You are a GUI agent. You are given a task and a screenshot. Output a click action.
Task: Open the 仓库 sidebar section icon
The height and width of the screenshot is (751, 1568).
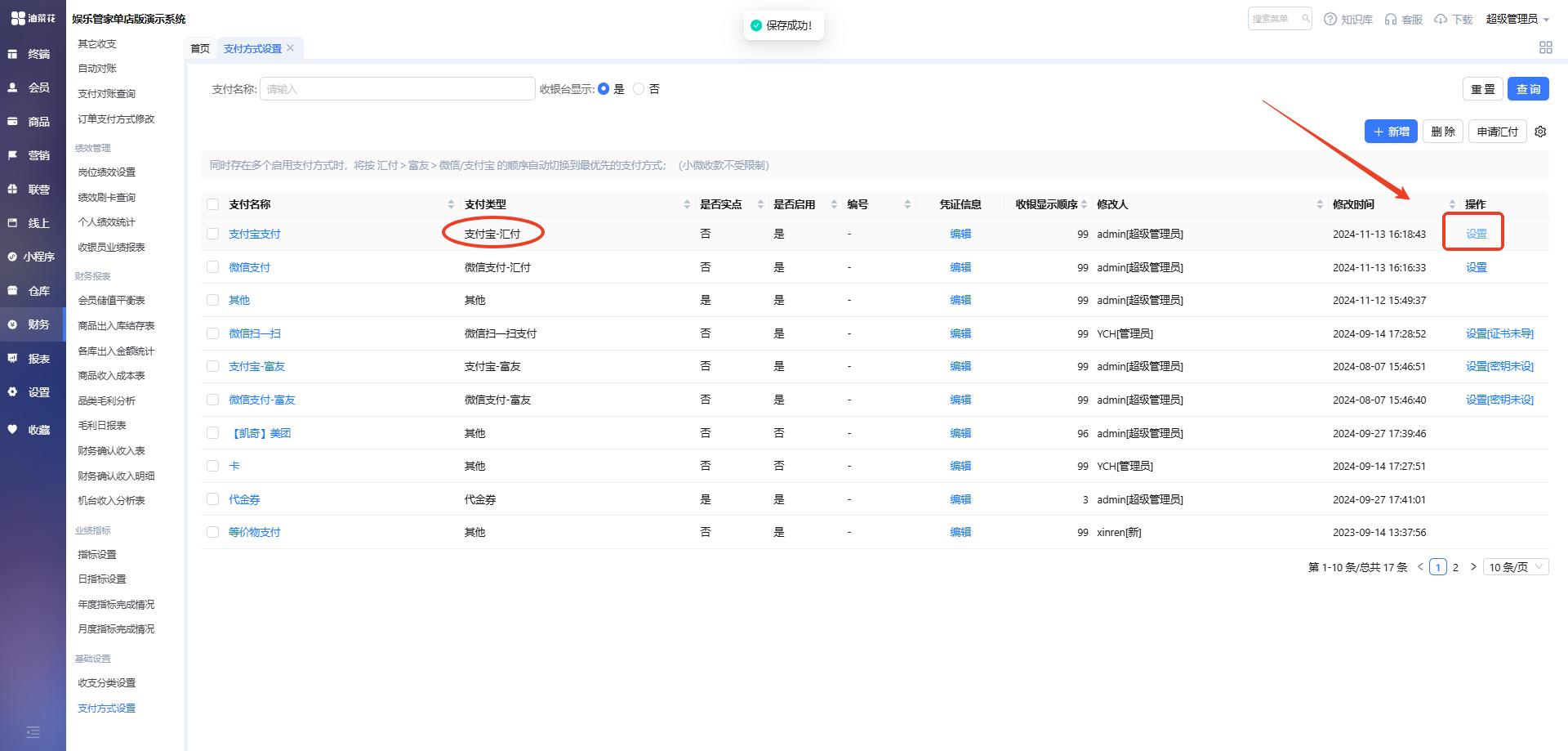pos(12,291)
